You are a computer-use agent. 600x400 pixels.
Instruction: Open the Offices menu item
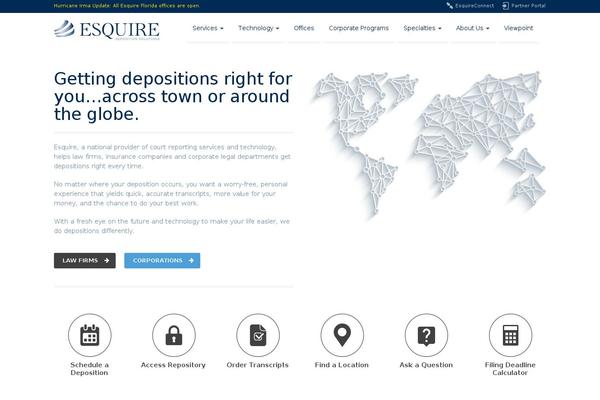tap(304, 28)
